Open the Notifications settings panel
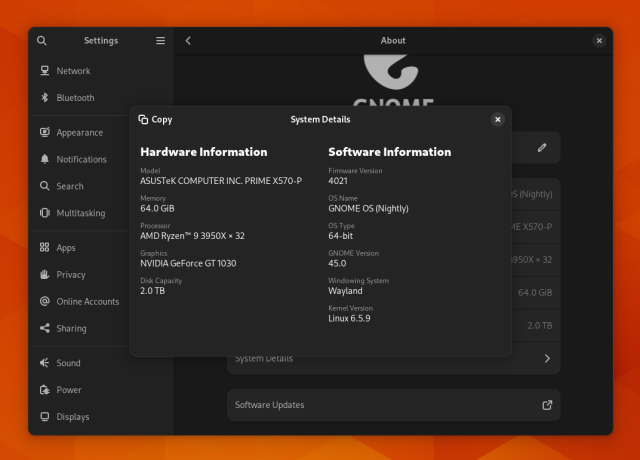This screenshot has width=640, height=460. [x=80, y=159]
